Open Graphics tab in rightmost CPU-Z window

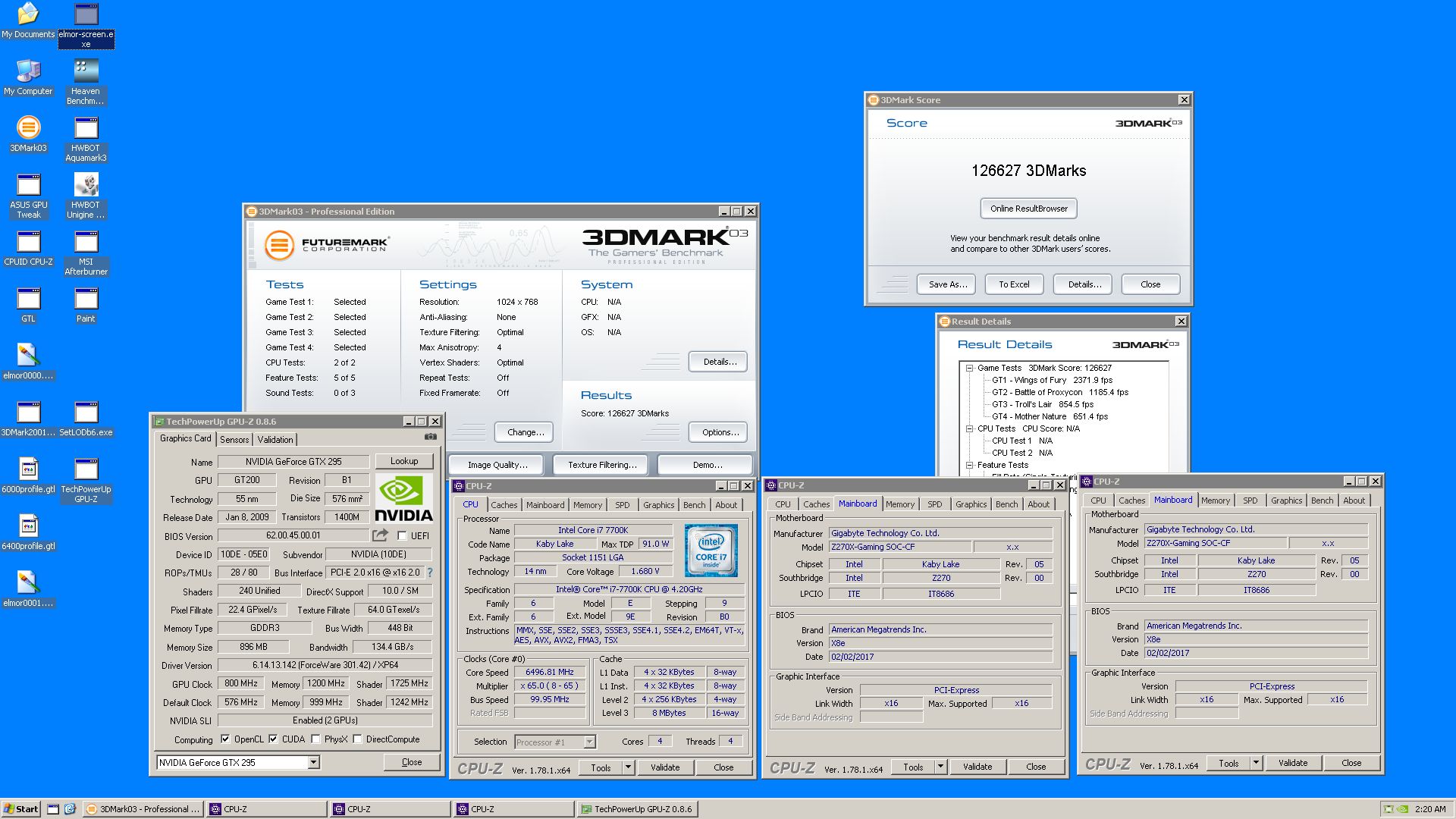pyautogui.click(x=1287, y=500)
